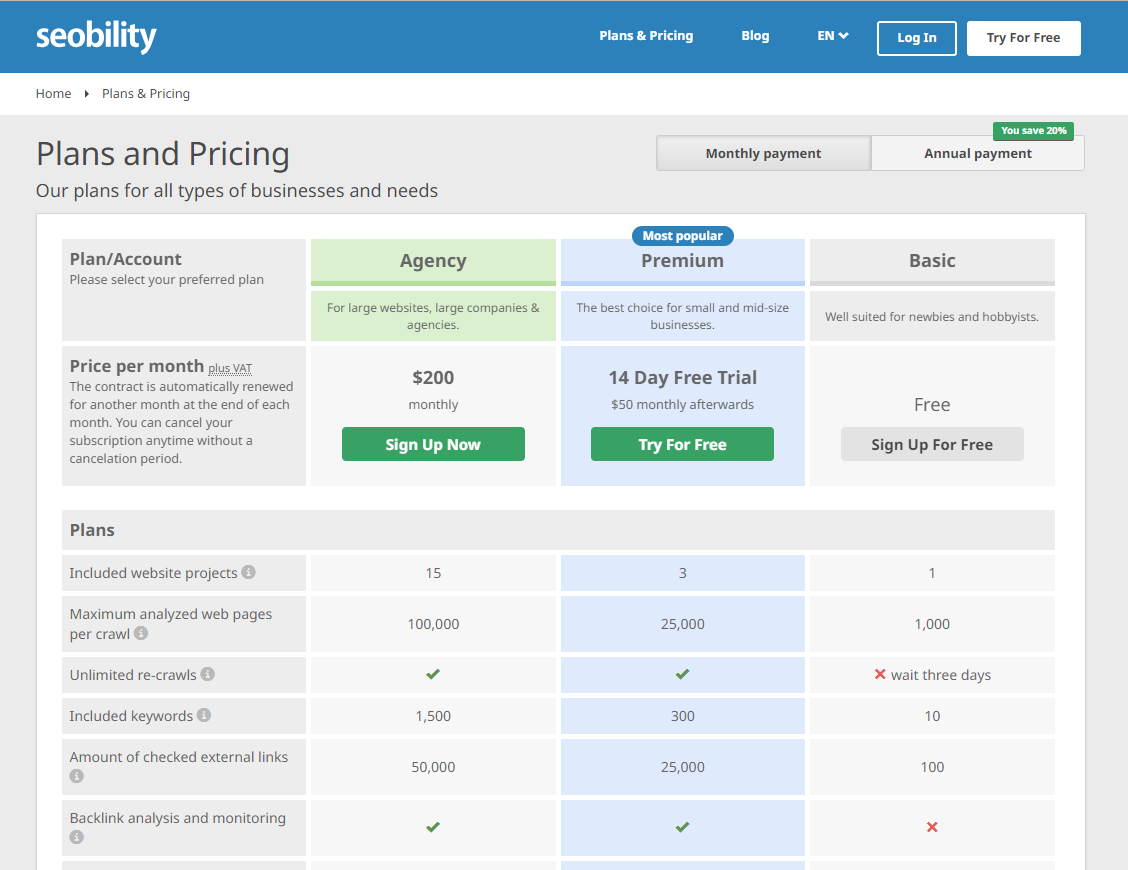
Task: Click info icon under Amount of checked external links
Action: click(x=77, y=776)
